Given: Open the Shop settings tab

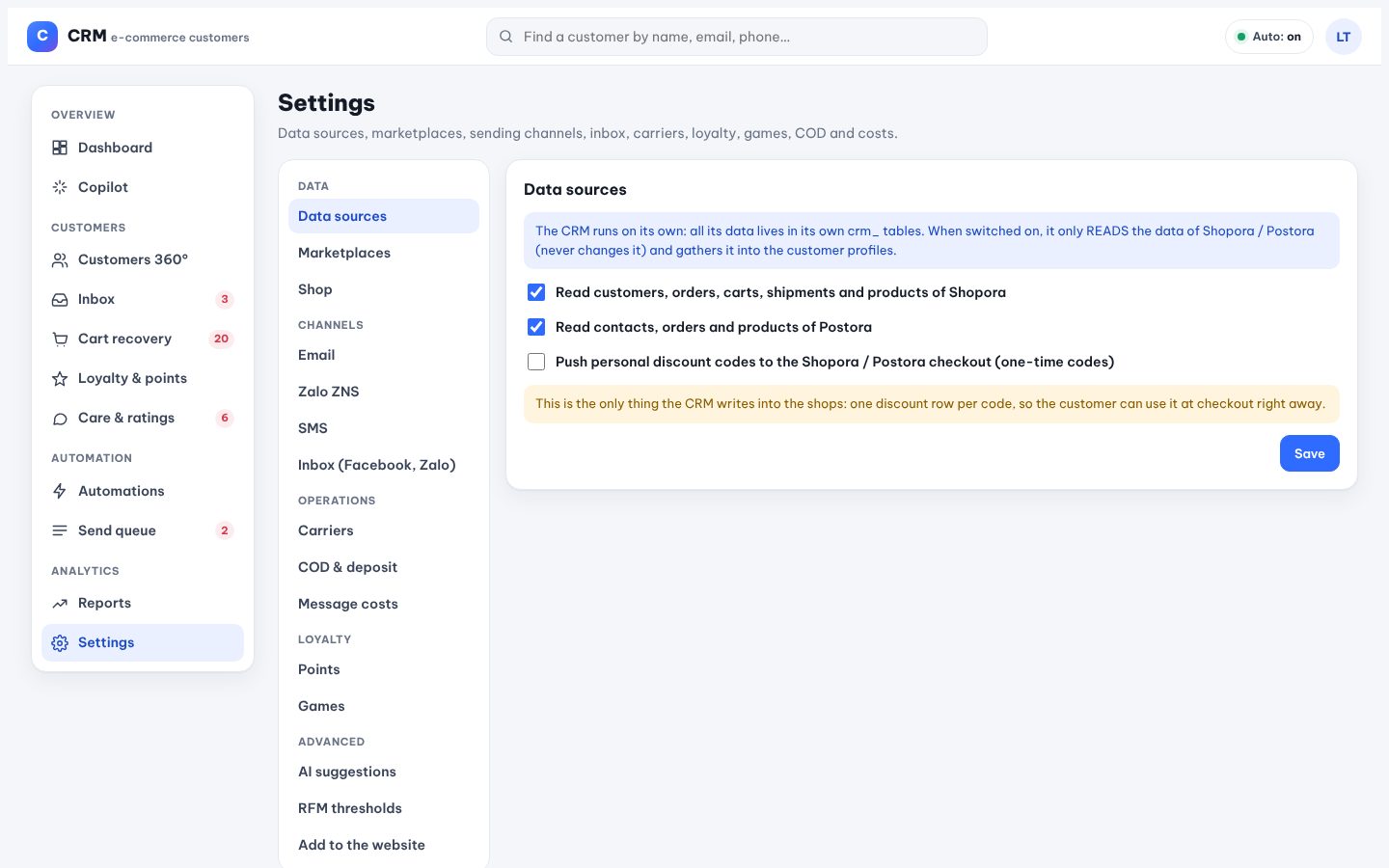Looking at the screenshot, I should [x=384, y=289].
